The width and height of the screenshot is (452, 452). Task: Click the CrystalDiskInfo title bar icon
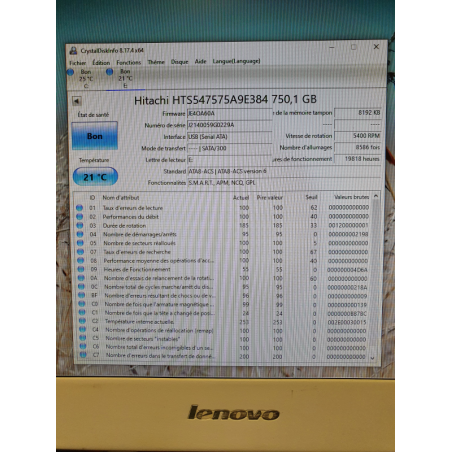coord(73,51)
